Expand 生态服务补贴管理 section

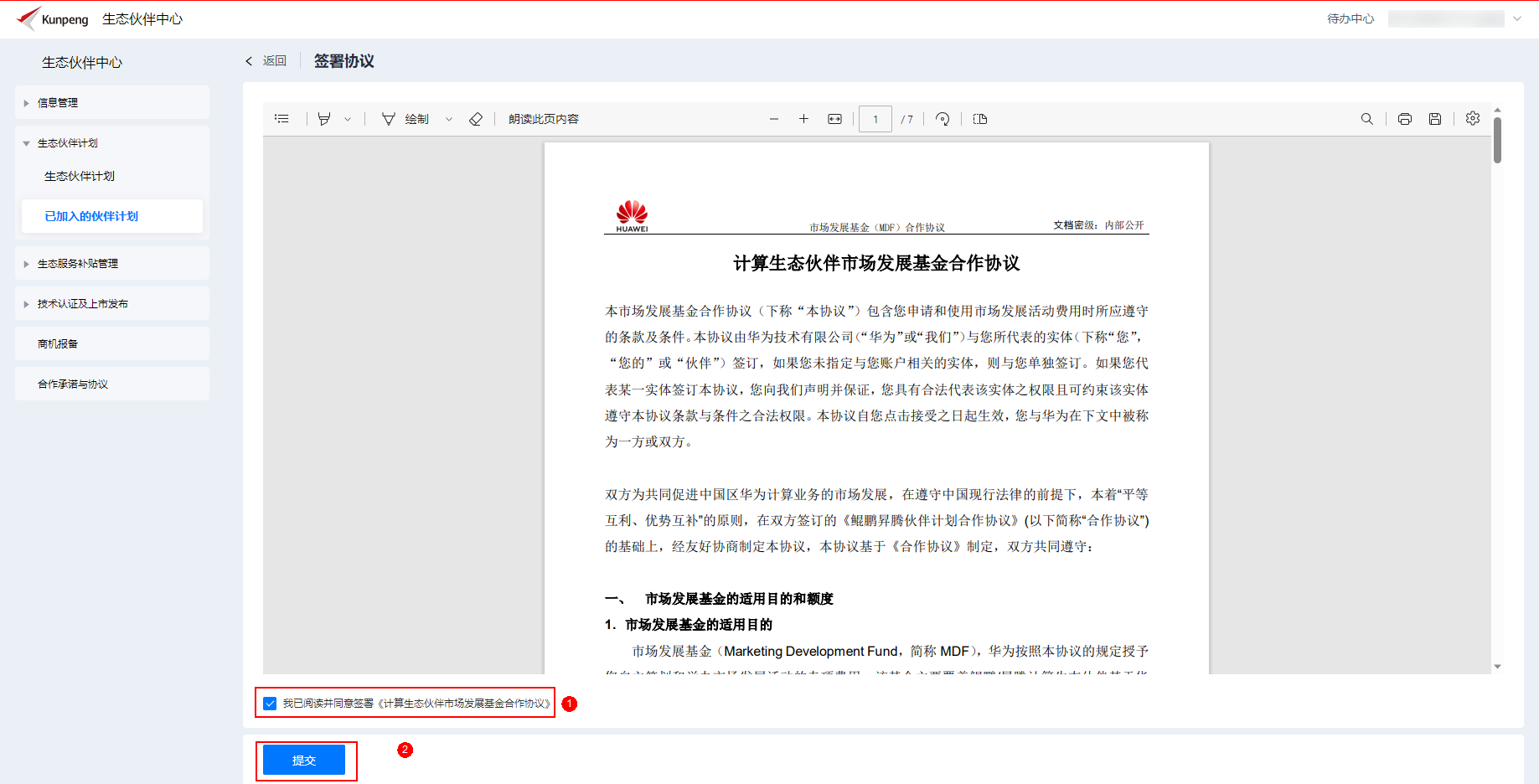tap(112, 263)
